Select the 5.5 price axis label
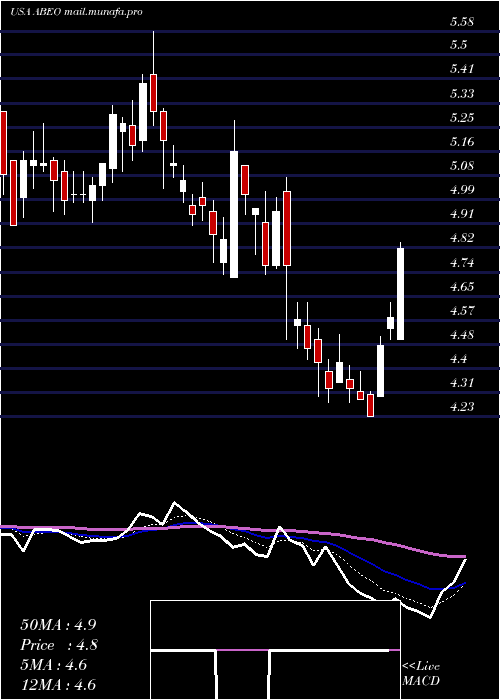500x700 pixels. pos(459,45)
